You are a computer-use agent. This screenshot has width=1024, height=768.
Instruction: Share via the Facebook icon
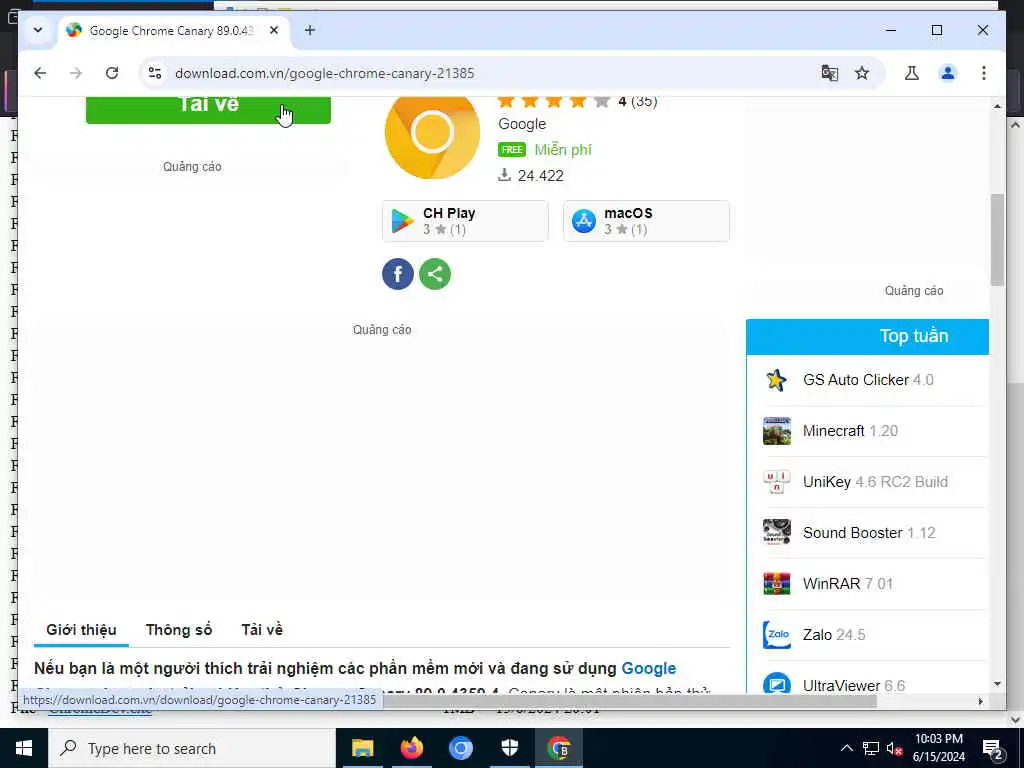pos(398,274)
